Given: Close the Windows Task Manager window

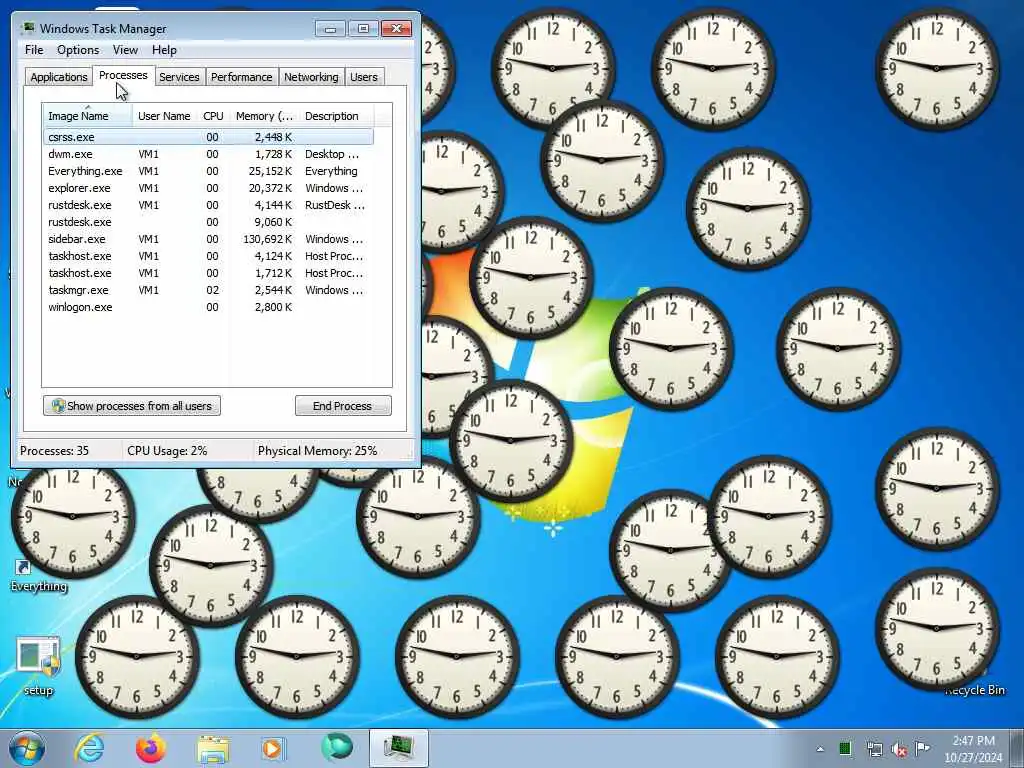Looking at the screenshot, I should point(396,28).
